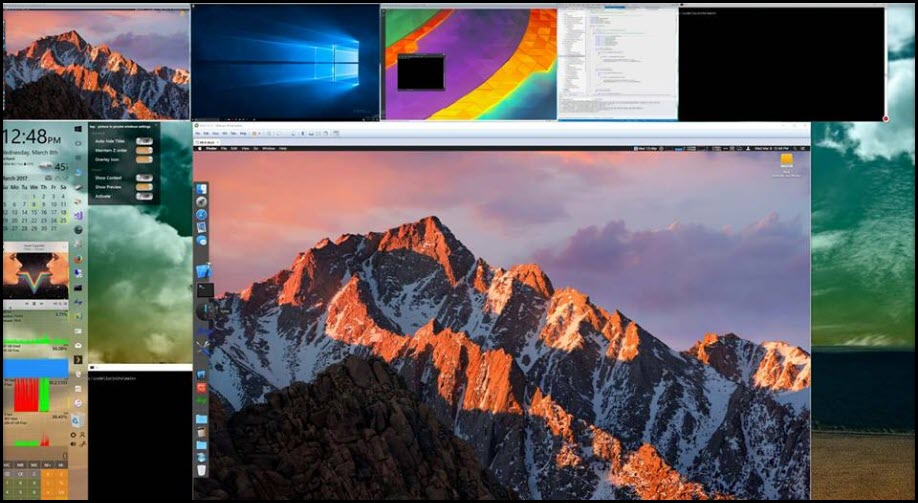Click March 8 in the calendar widget
Screen dimensions: 918x503
point(34,204)
